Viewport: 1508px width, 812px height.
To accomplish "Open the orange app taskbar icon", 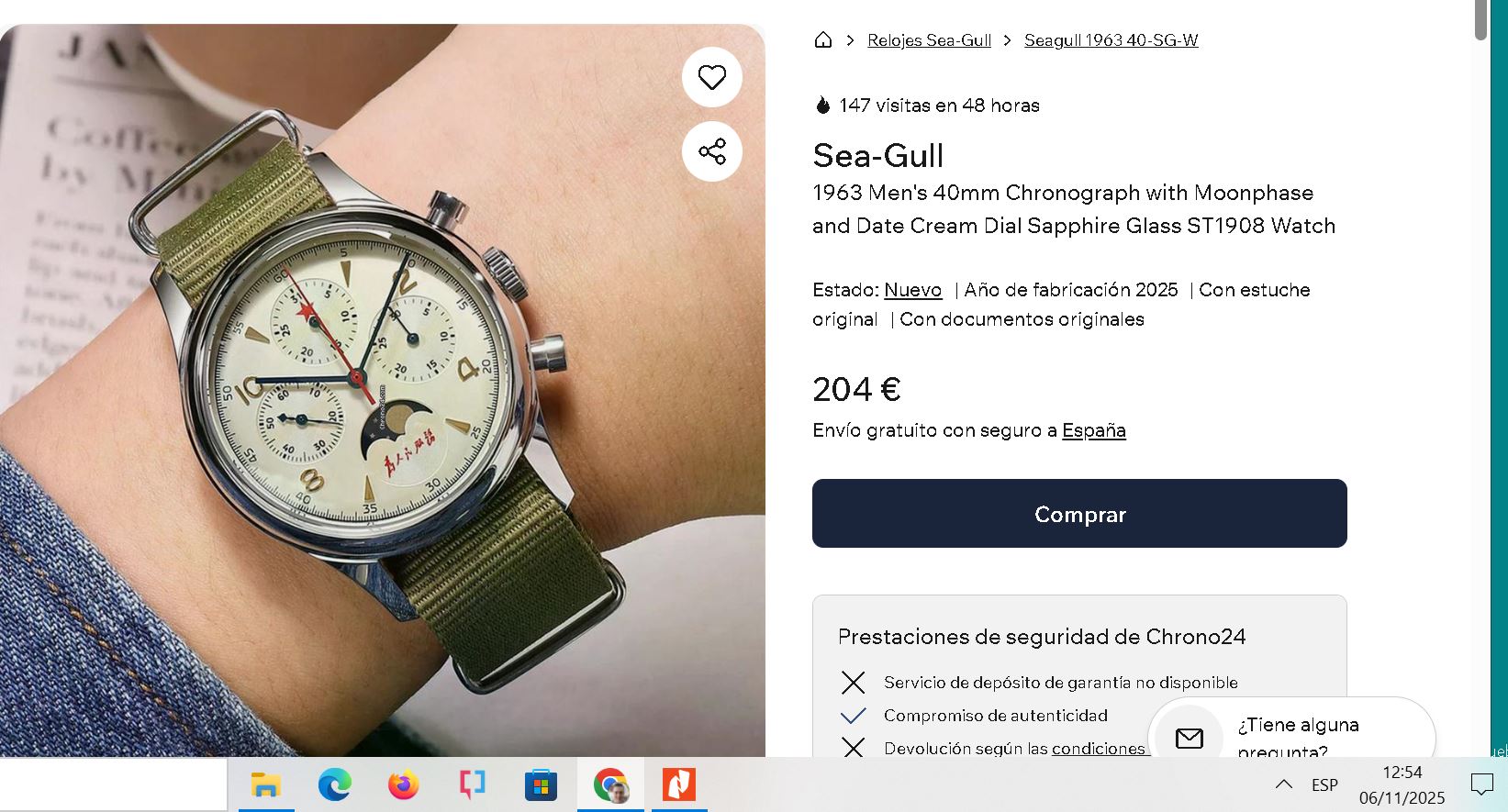I will click(x=679, y=785).
